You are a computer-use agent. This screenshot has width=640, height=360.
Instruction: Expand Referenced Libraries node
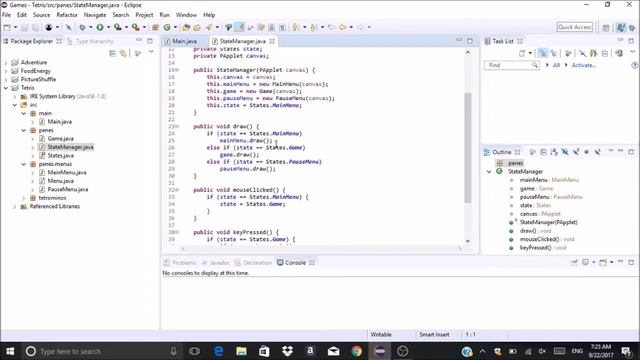point(15,207)
